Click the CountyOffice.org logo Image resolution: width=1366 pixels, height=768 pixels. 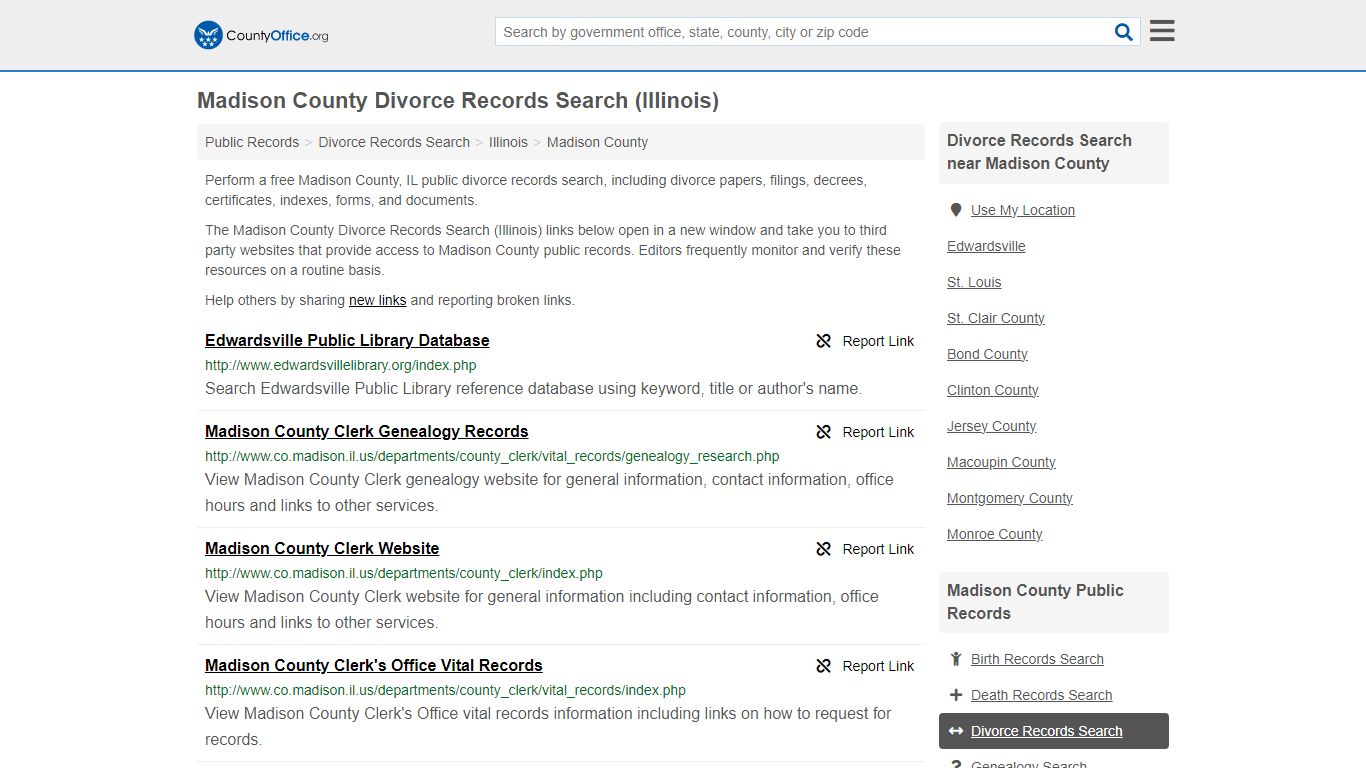pyautogui.click(x=261, y=35)
